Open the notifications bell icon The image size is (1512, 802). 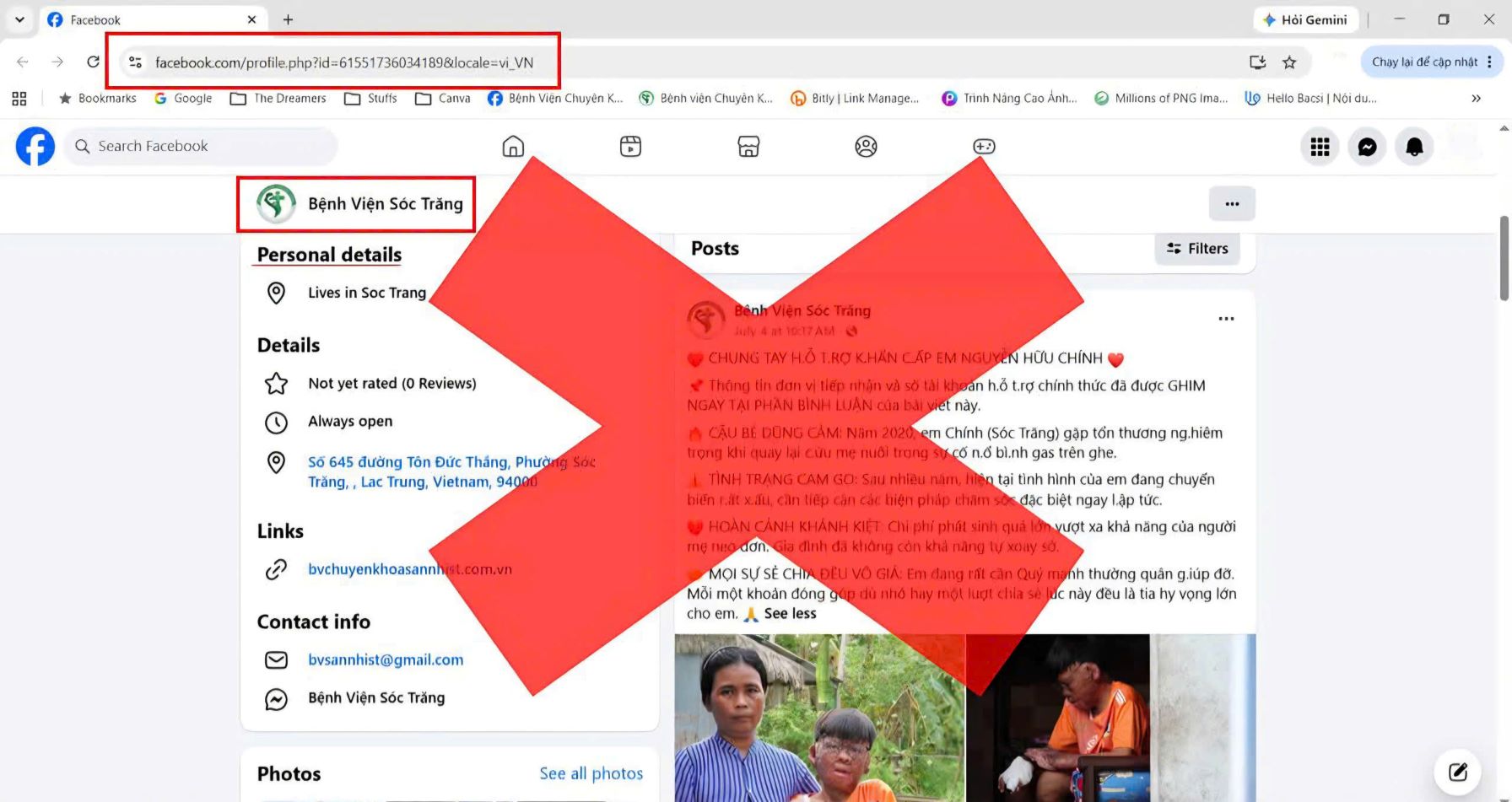[1414, 147]
